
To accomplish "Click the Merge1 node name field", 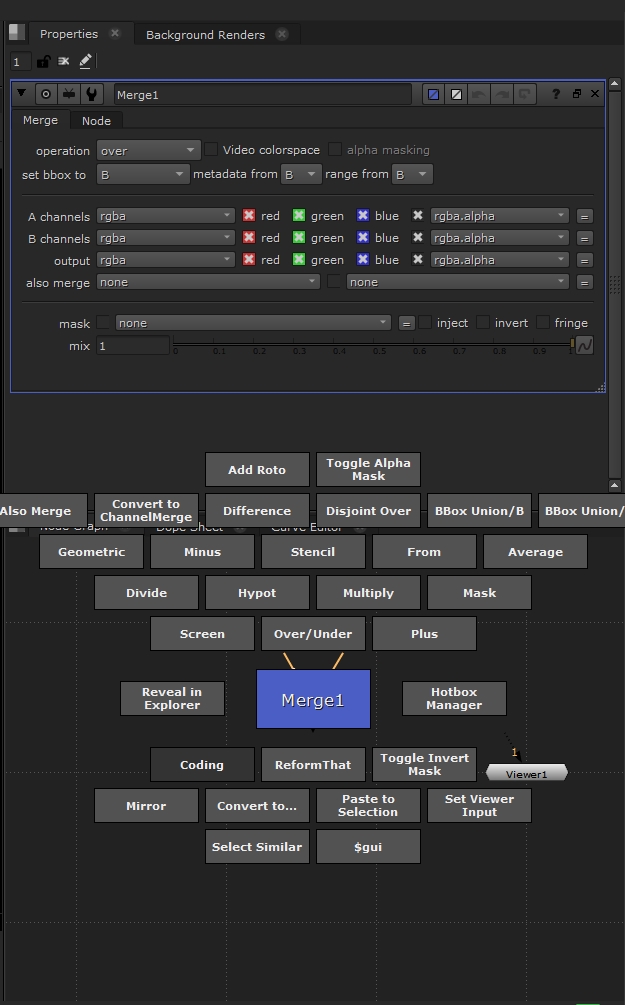I will (x=262, y=95).
